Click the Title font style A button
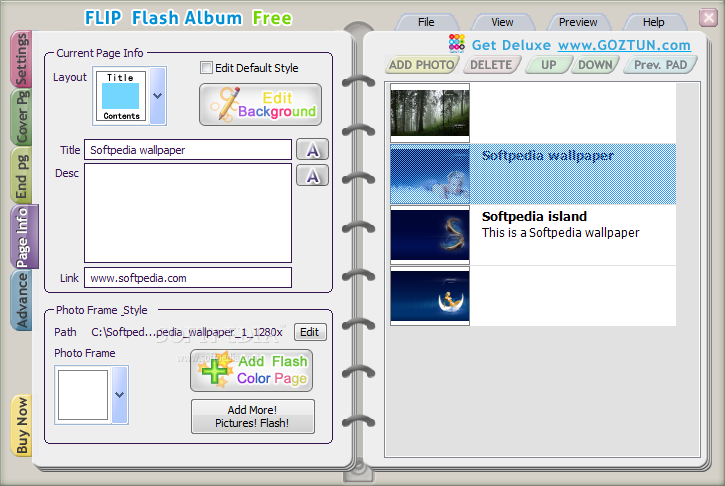Image resolution: width=725 pixels, height=486 pixels. coord(313,149)
